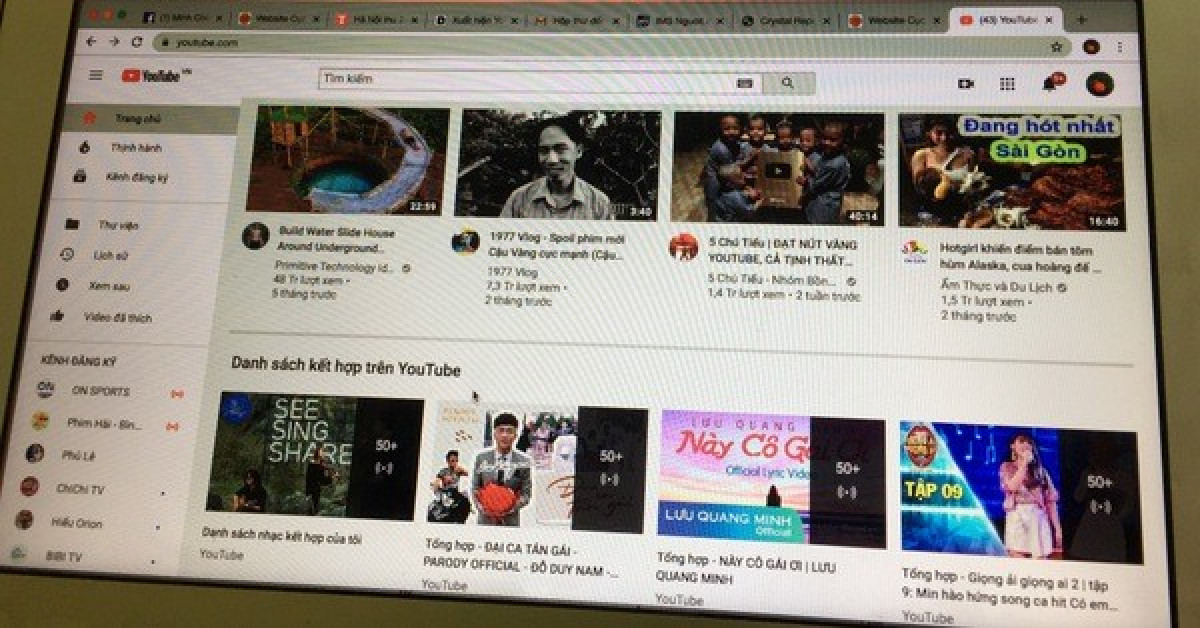Click the Hiếu Orion channel avatar

tap(25, 520)
